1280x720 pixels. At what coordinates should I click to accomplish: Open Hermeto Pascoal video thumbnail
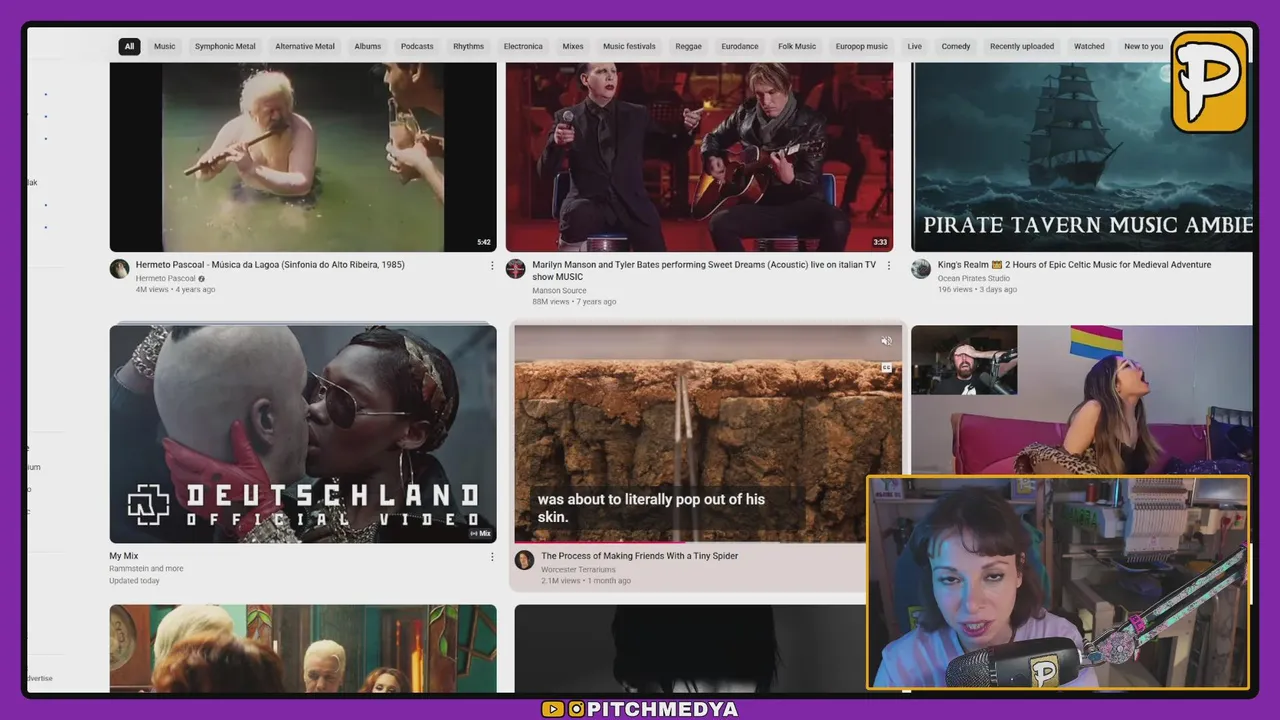coord(303,157)
